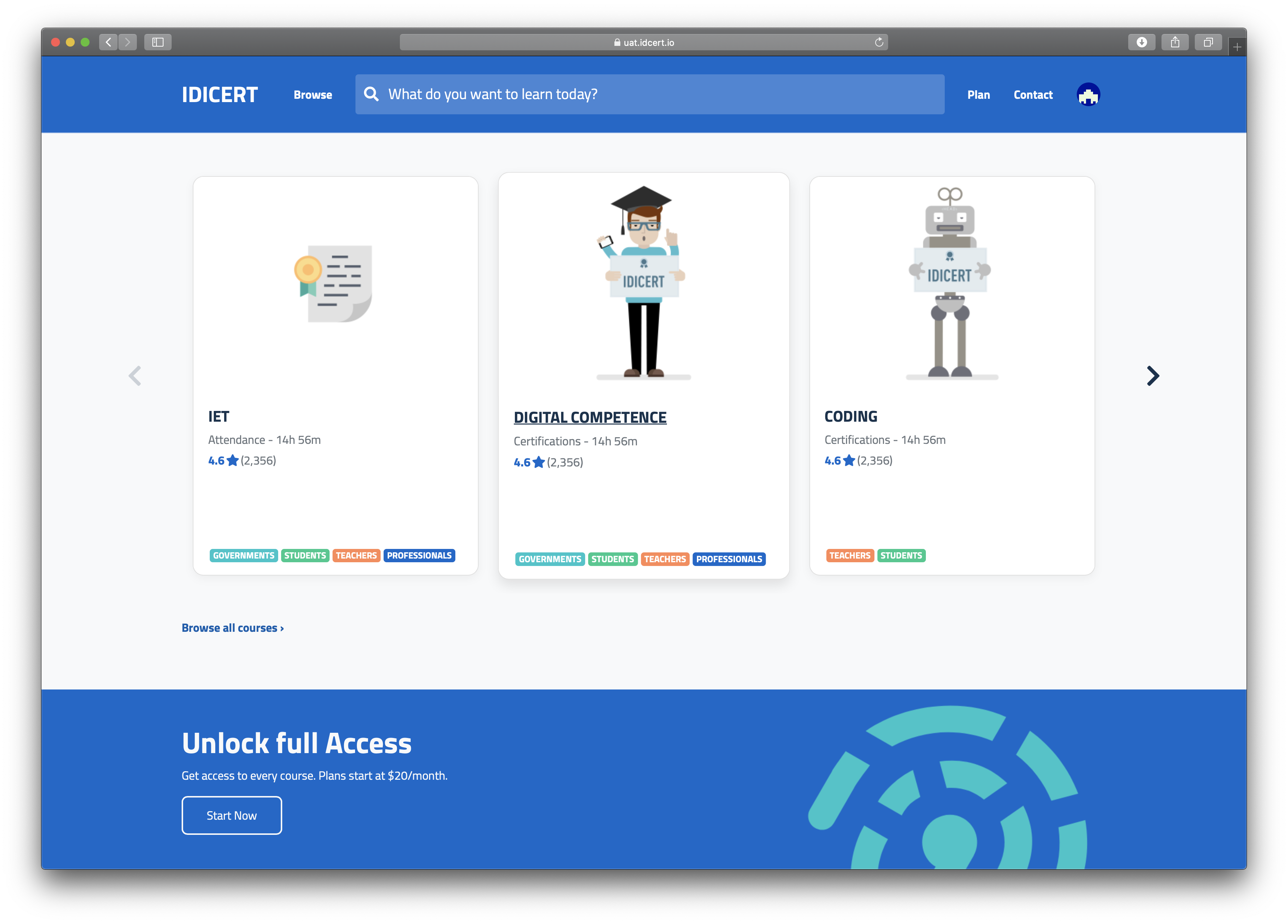This screenshot has height=924, width=1288.
Task: Click the Start Now button
Action: (231, 815)
